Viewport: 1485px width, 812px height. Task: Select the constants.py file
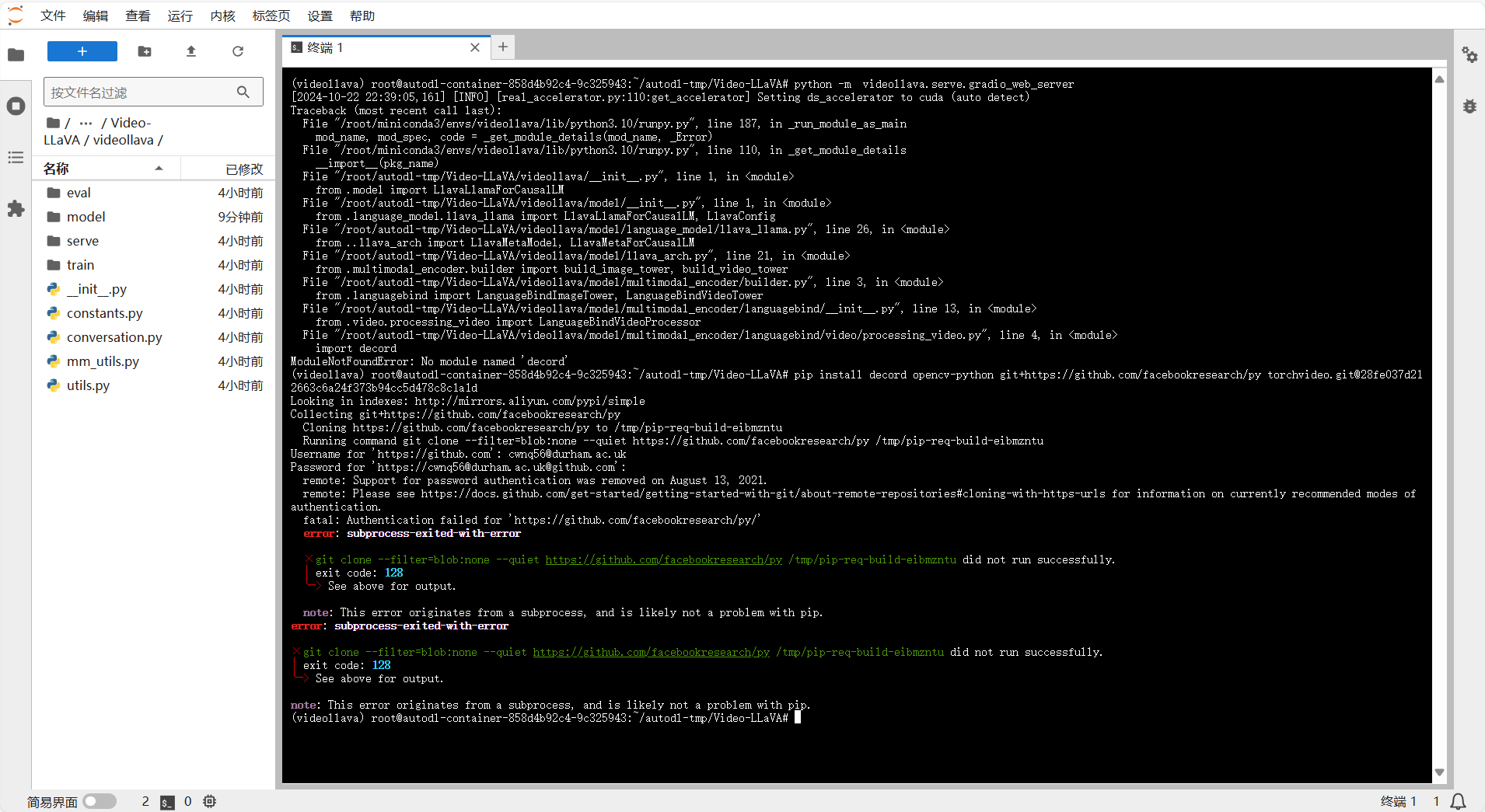(x=154, y=313)
